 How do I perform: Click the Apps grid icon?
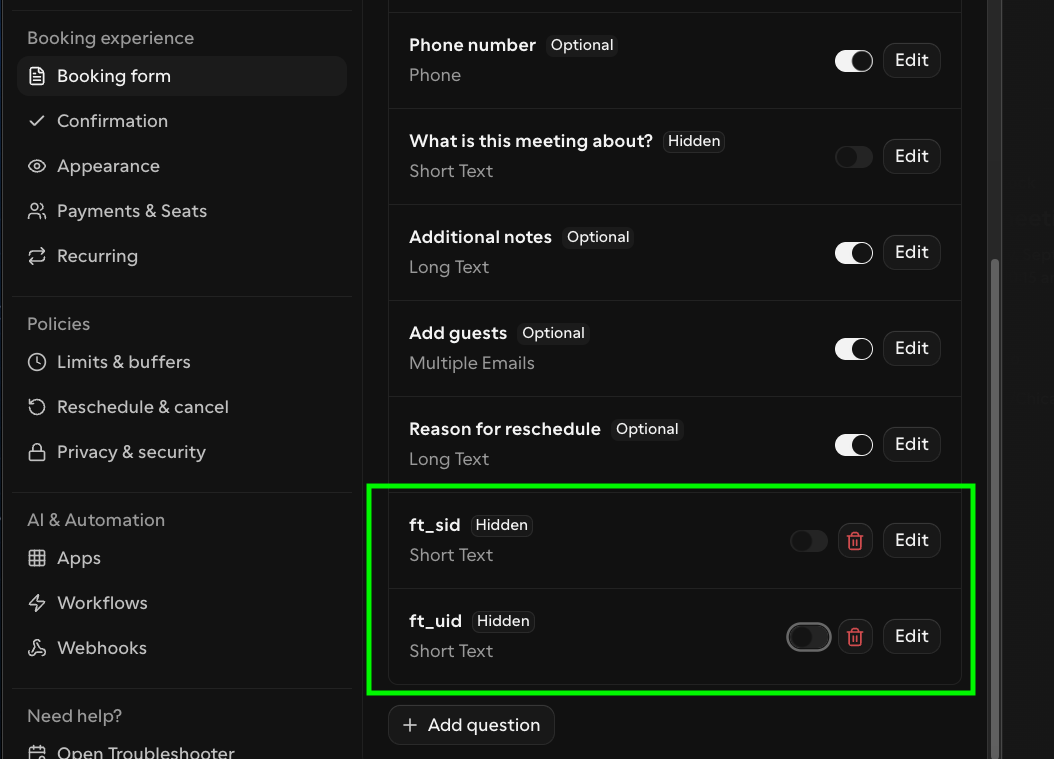[37, 558]
